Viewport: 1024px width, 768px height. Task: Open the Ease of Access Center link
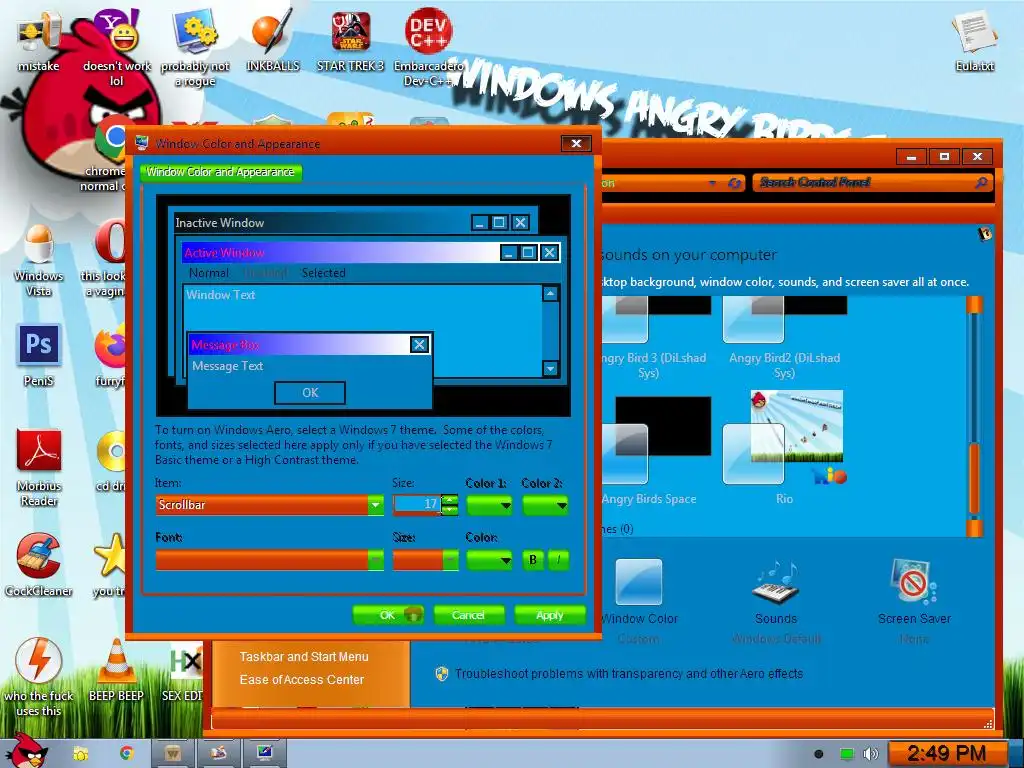(x=301, y=679)
